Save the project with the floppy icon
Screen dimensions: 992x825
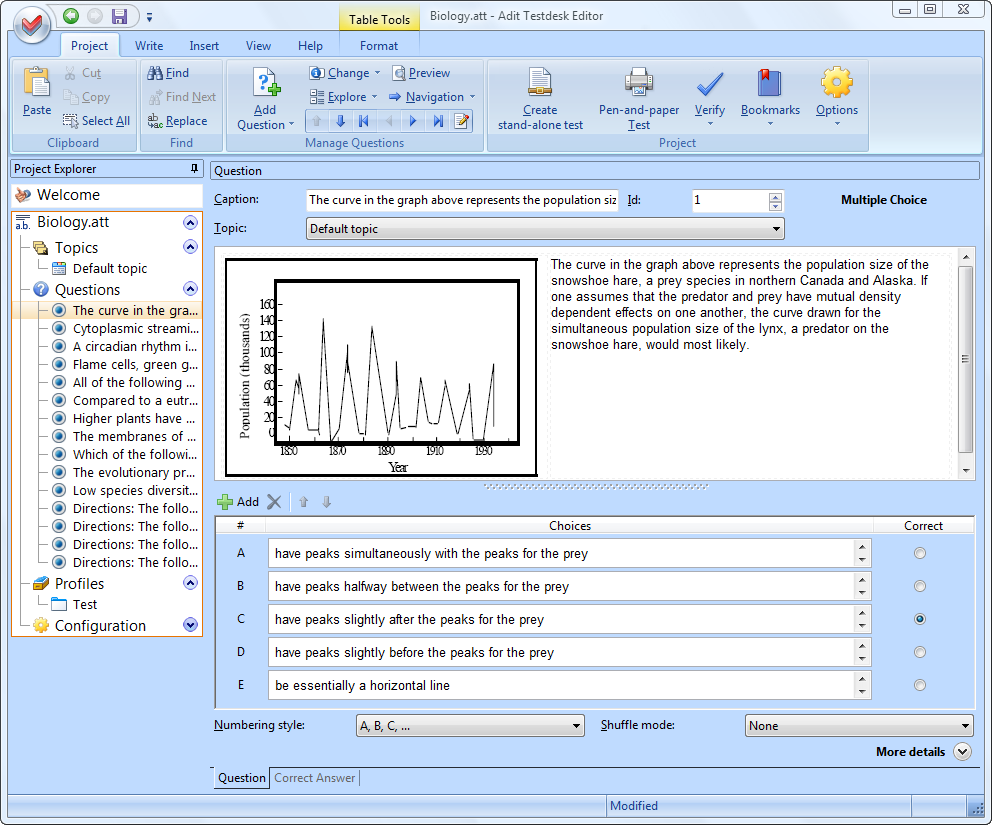119,16
